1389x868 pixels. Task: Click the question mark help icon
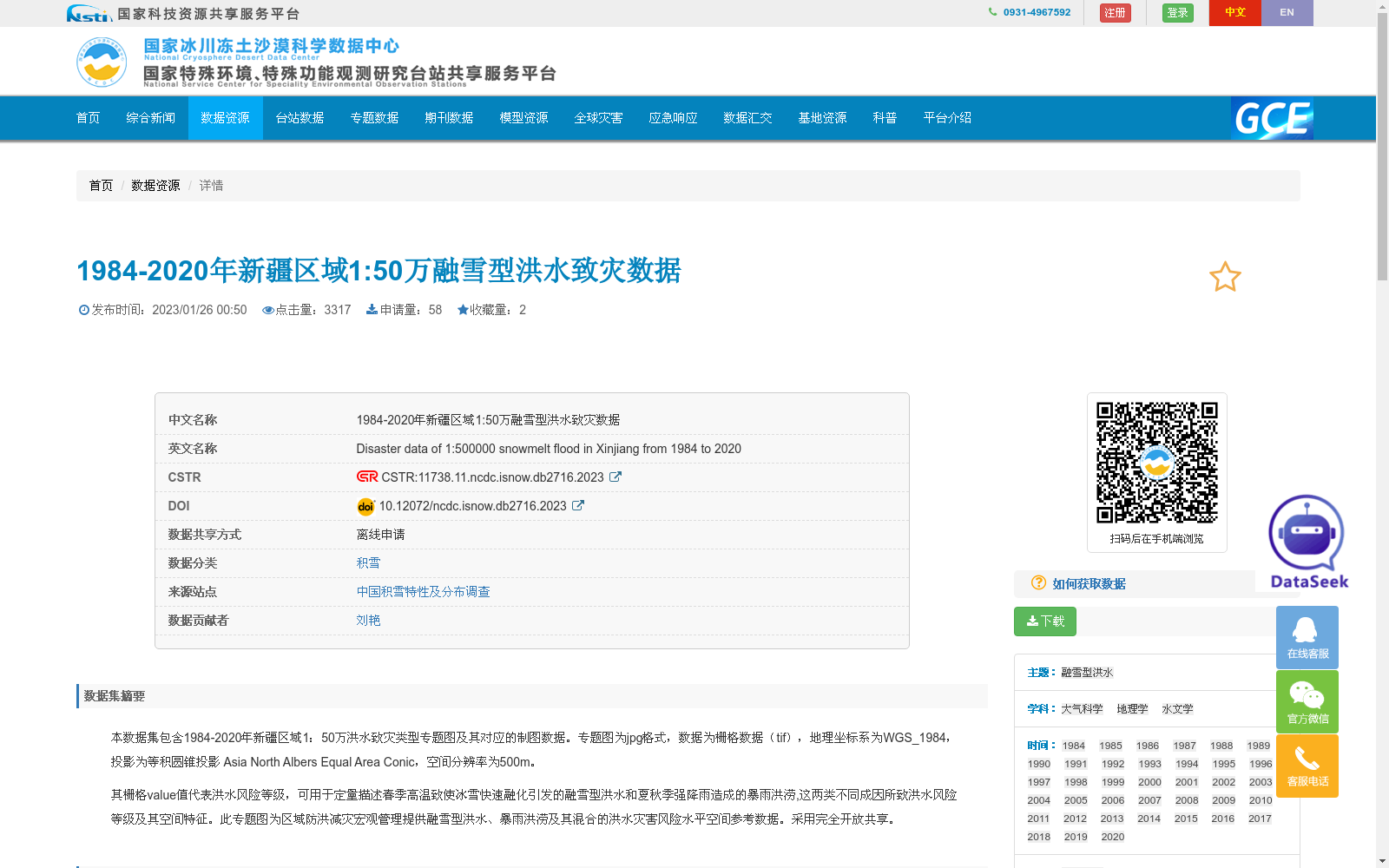click(1038, 582)
